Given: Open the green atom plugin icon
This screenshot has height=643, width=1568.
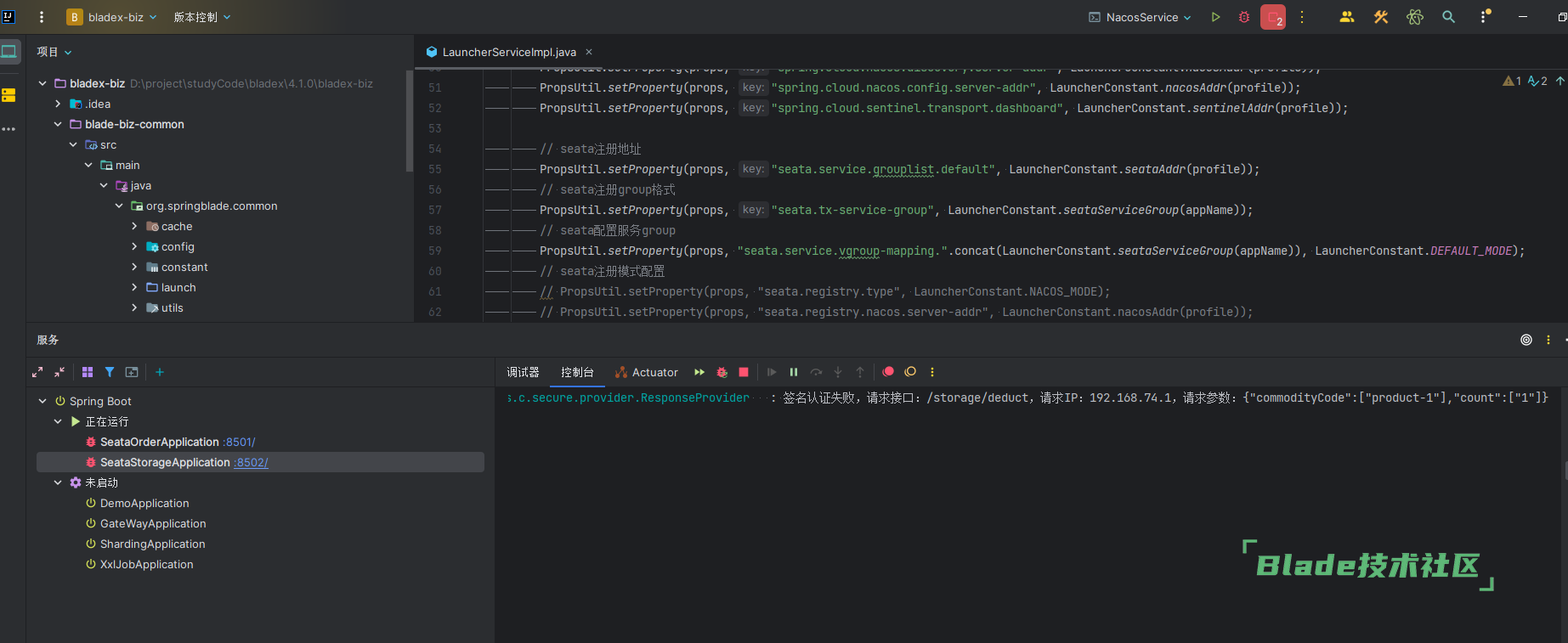Looking at the screenshot, I should [x=1415, y=17].
